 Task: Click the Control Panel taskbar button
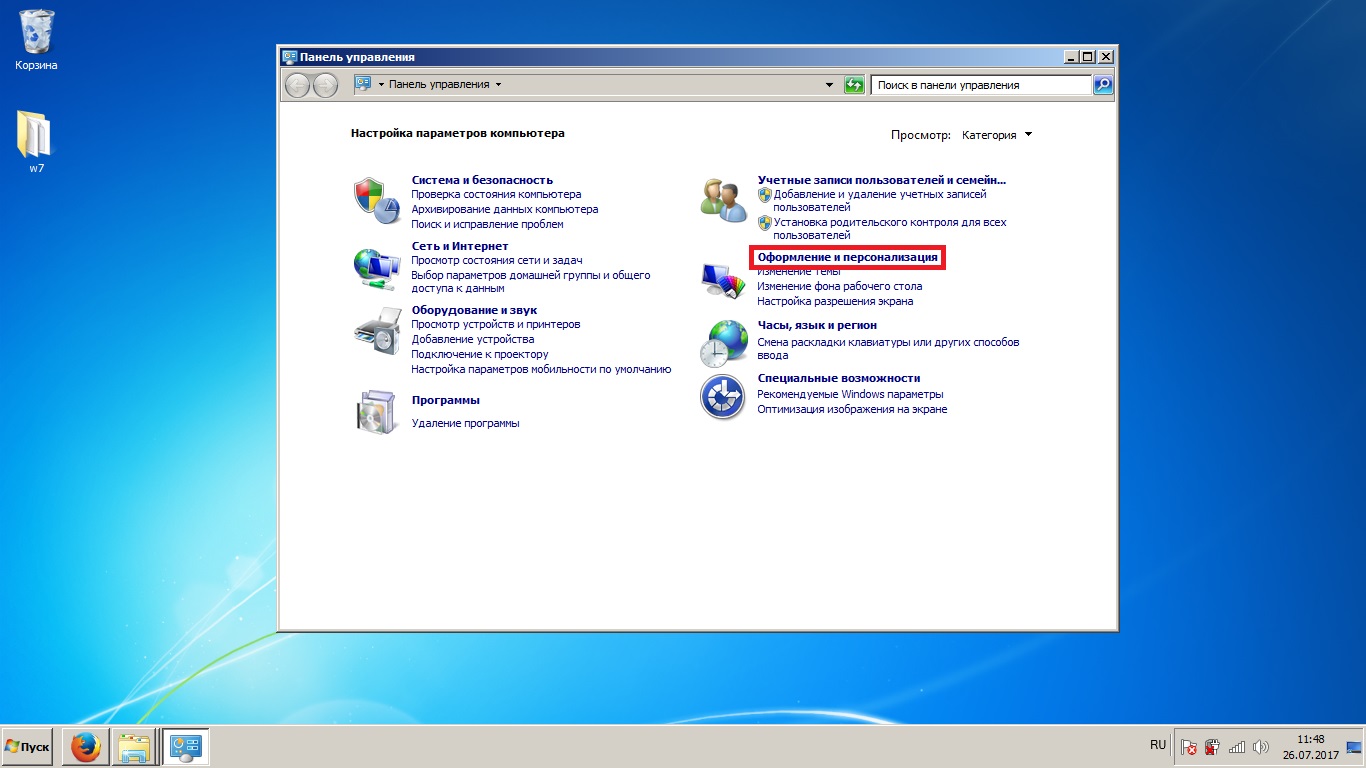tap(186, 747)
